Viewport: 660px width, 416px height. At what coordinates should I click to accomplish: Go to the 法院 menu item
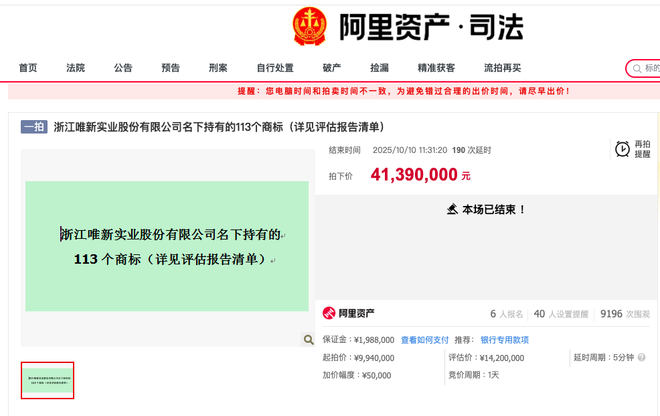click(75, 68)
